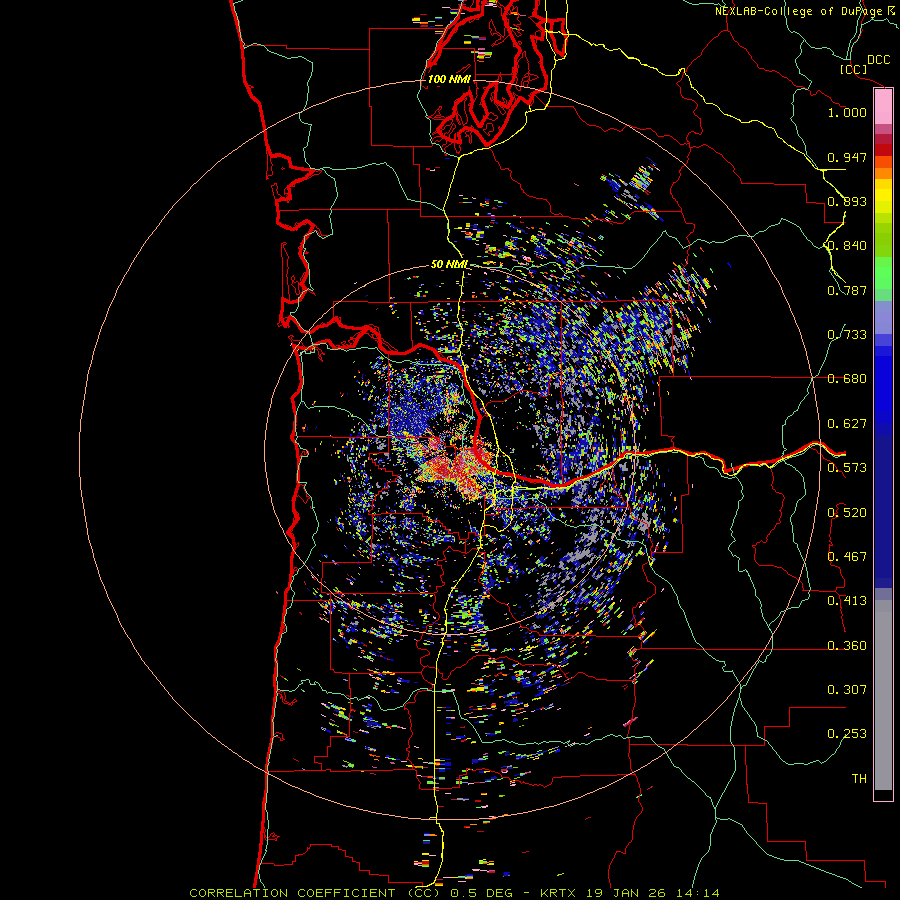Click the pink top segment of the color bar
This screenshot has height=900, width=900.
click(x=883, y=107)
